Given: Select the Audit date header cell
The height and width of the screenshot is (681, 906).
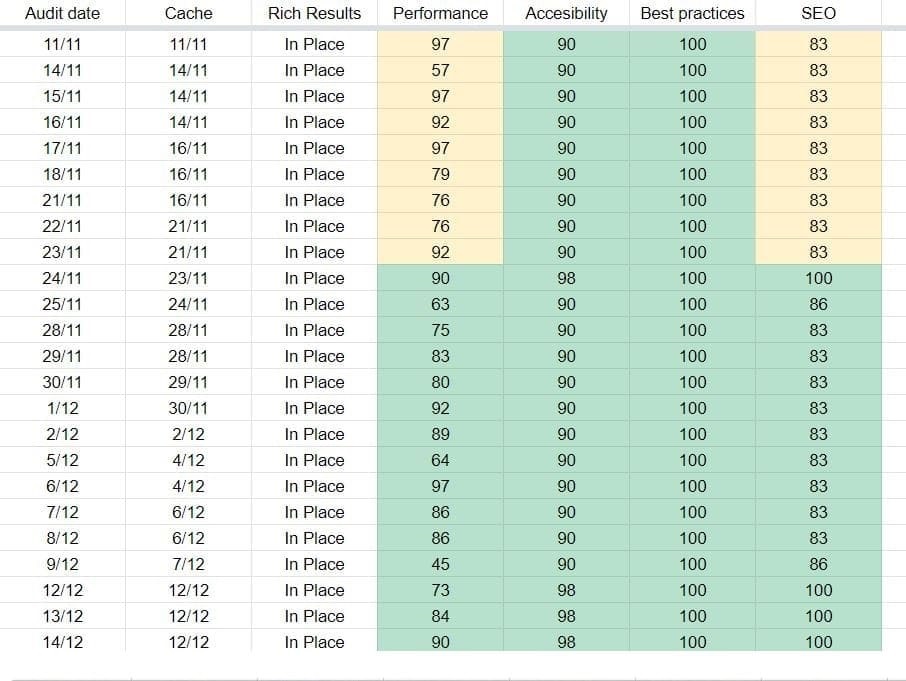Looking at the screenshot, I should [x=62, y=14].
